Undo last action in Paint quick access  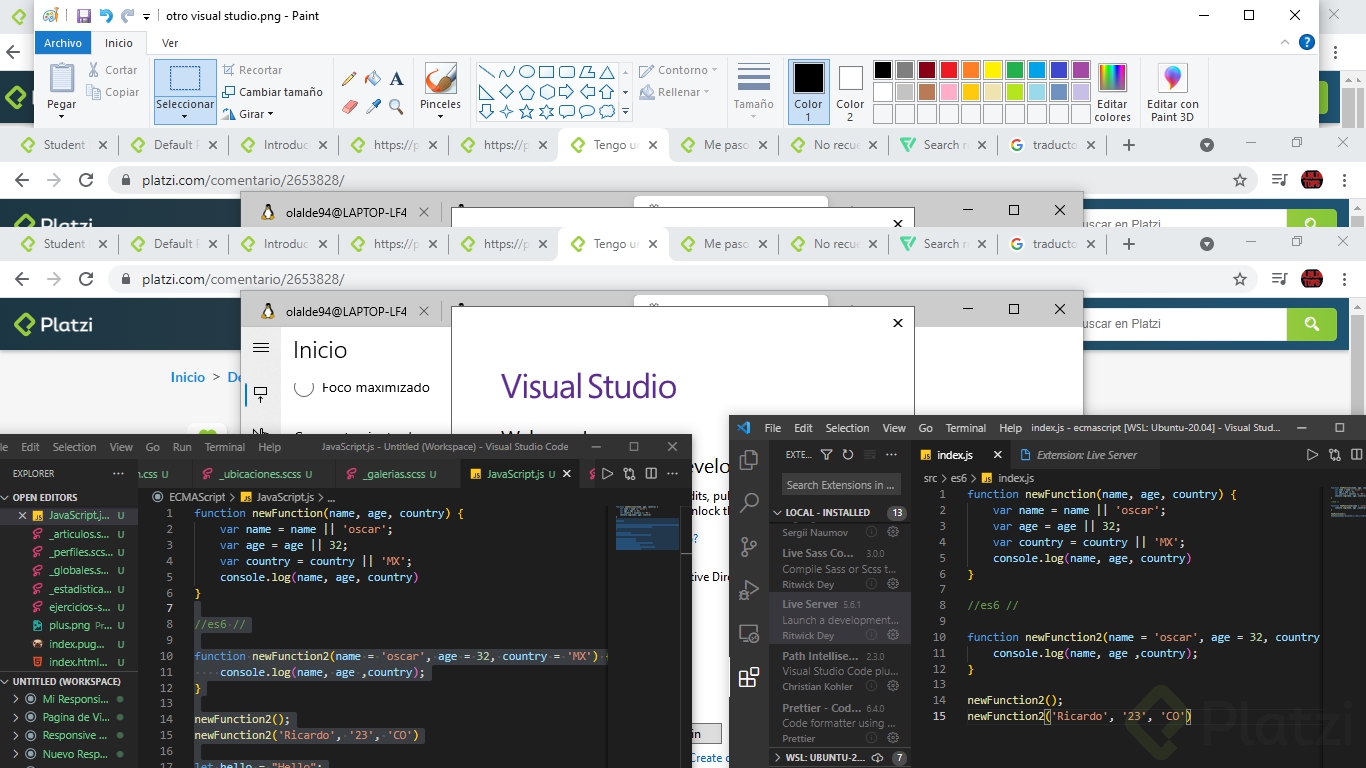pyautogui.click(x=106, y=16)
